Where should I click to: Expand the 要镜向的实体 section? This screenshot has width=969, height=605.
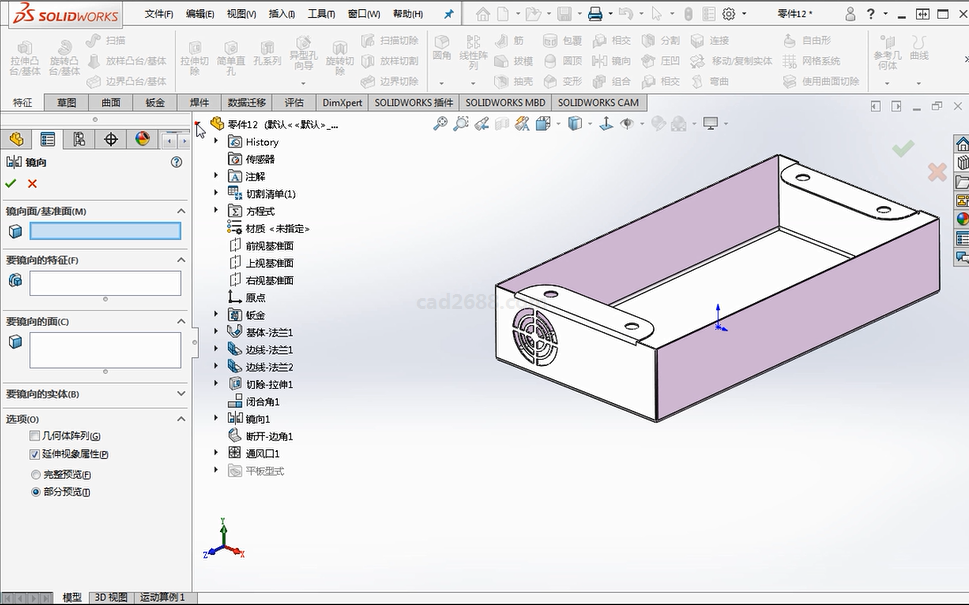181,394
